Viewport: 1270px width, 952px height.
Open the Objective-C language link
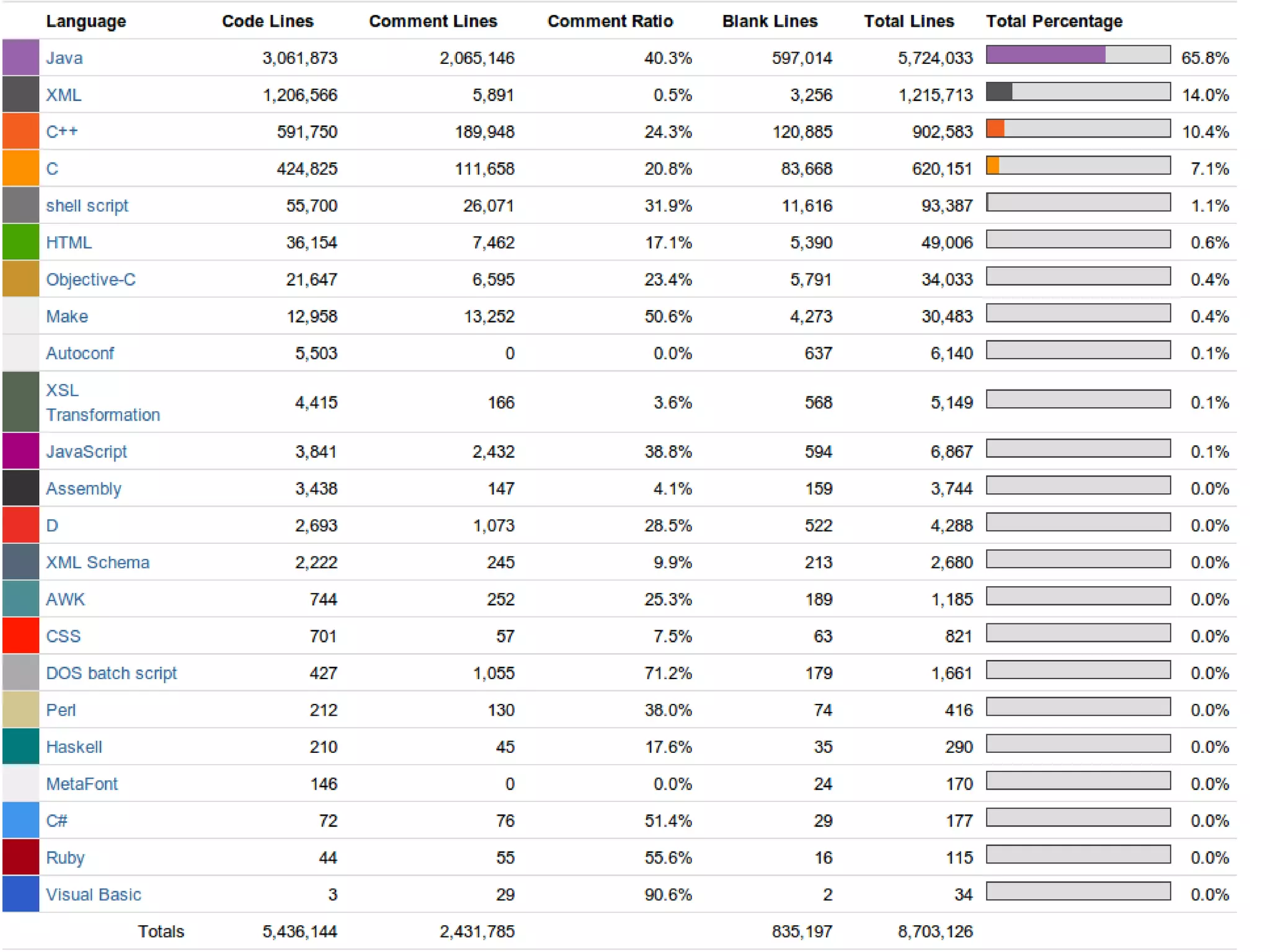[91, 279]
